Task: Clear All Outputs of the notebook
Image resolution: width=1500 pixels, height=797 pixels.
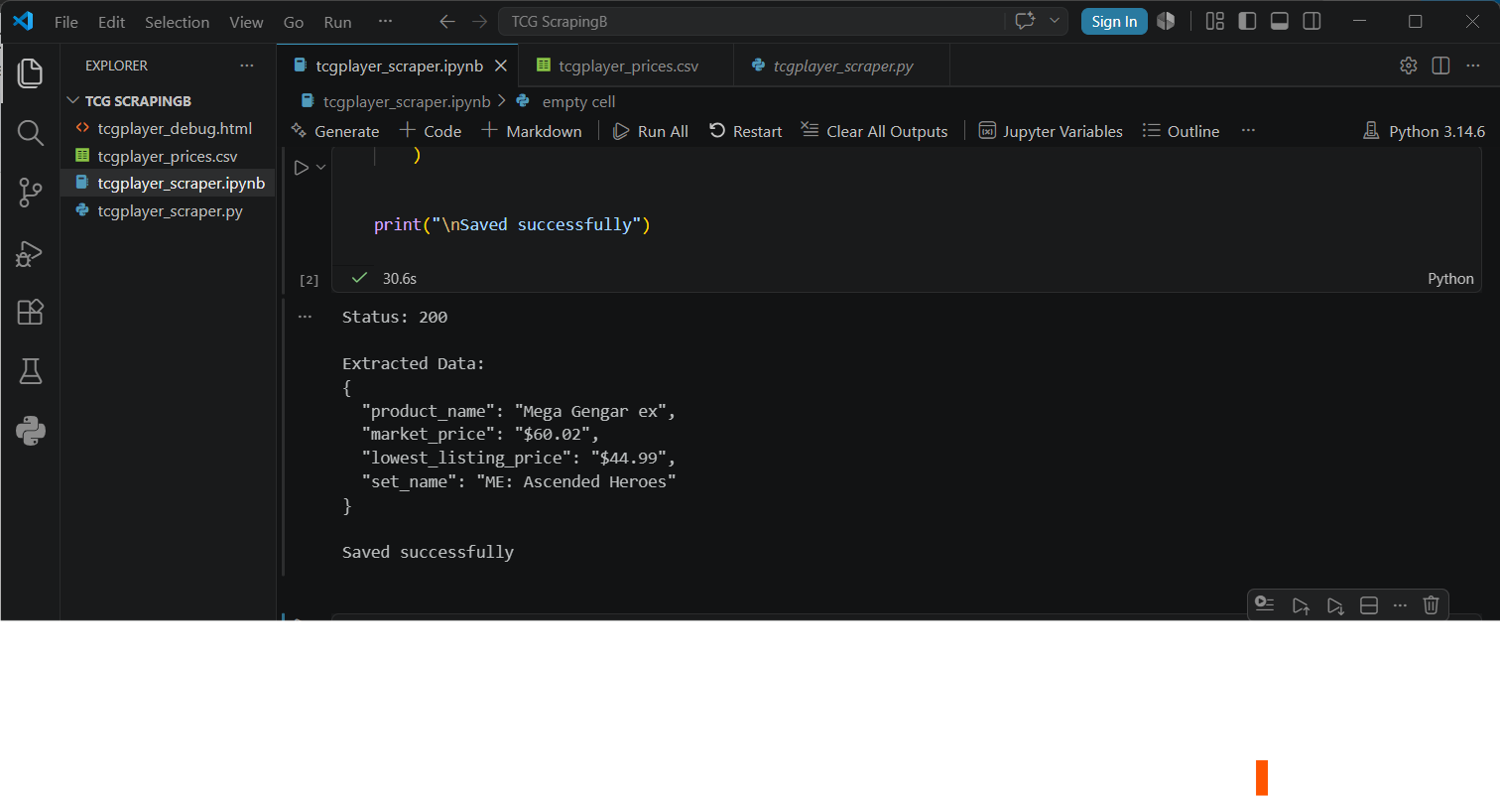Action: pyautogui.click(x=874, y=131)
